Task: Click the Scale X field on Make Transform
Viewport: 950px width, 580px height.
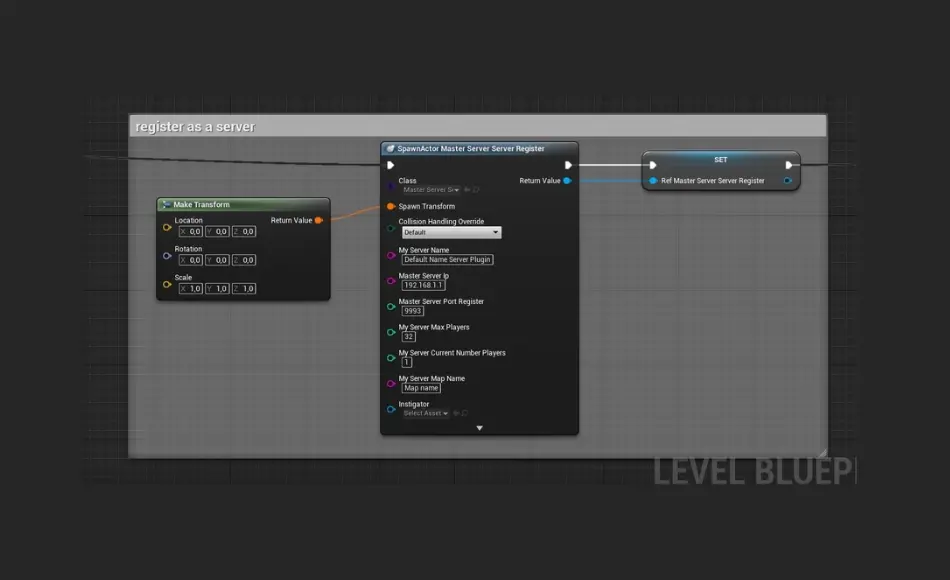Action: 192,289
